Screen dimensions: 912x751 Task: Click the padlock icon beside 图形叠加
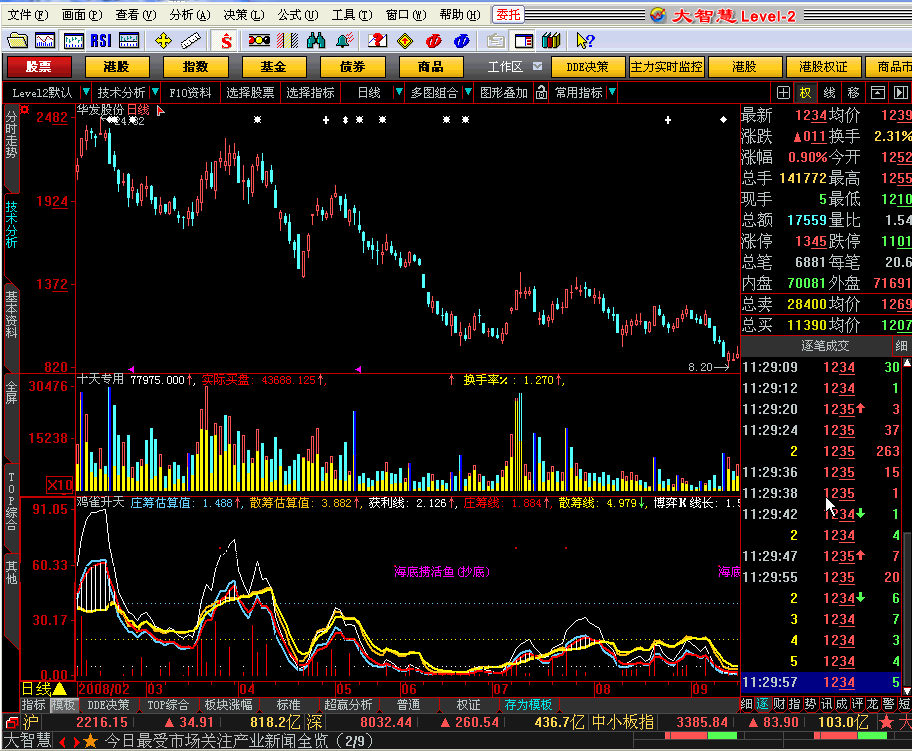542,92
